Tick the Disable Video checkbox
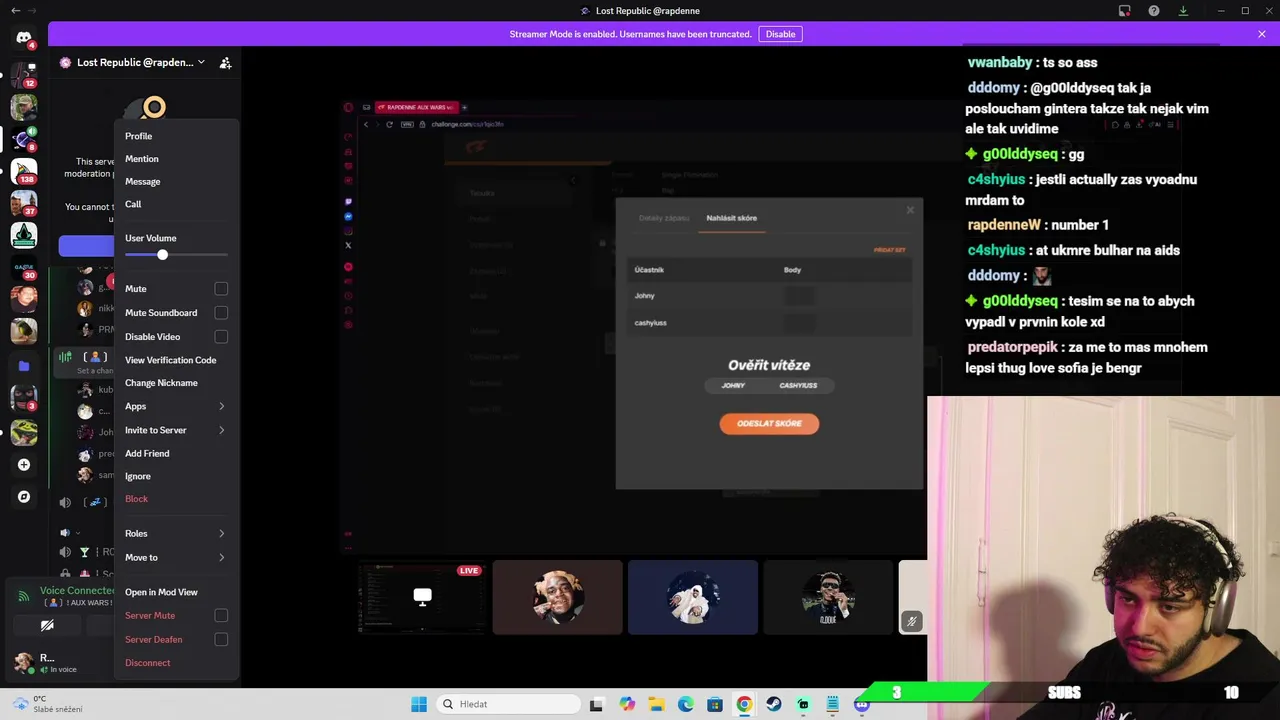This screenshot has width=1280, height=720. 221,337
